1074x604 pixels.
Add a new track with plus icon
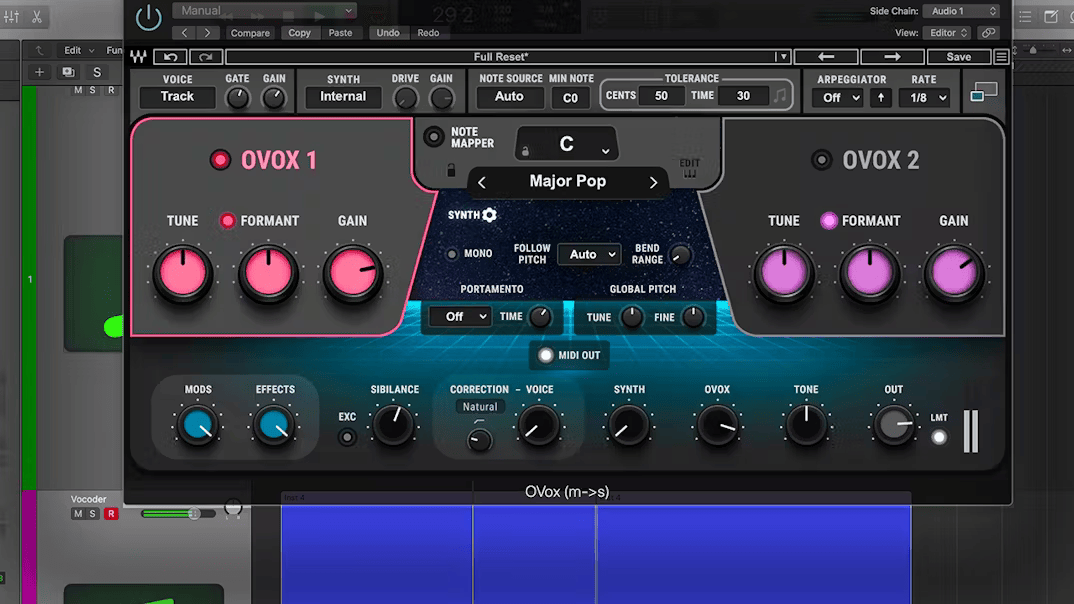39,72
